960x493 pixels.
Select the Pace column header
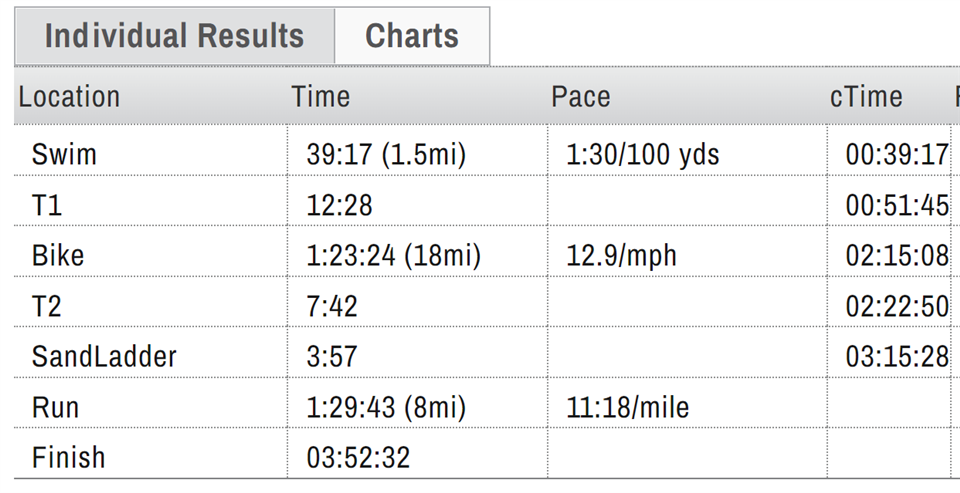[x=580, y=97]
